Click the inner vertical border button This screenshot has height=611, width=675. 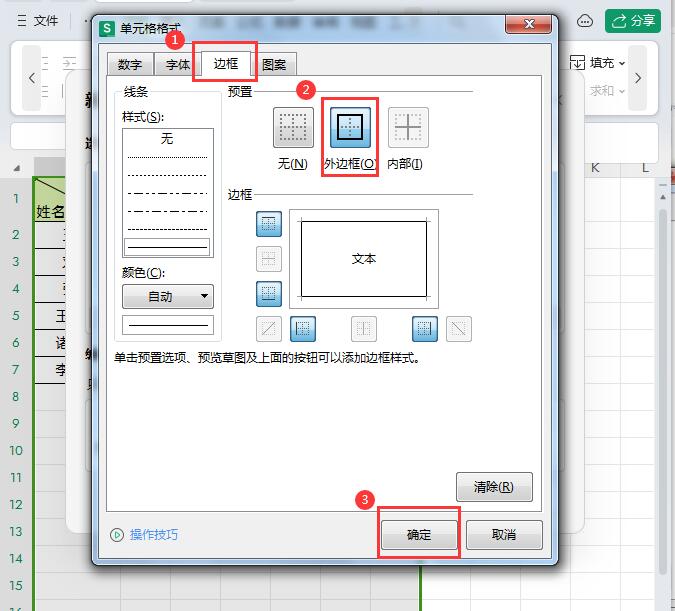click(x=364, y=329)
